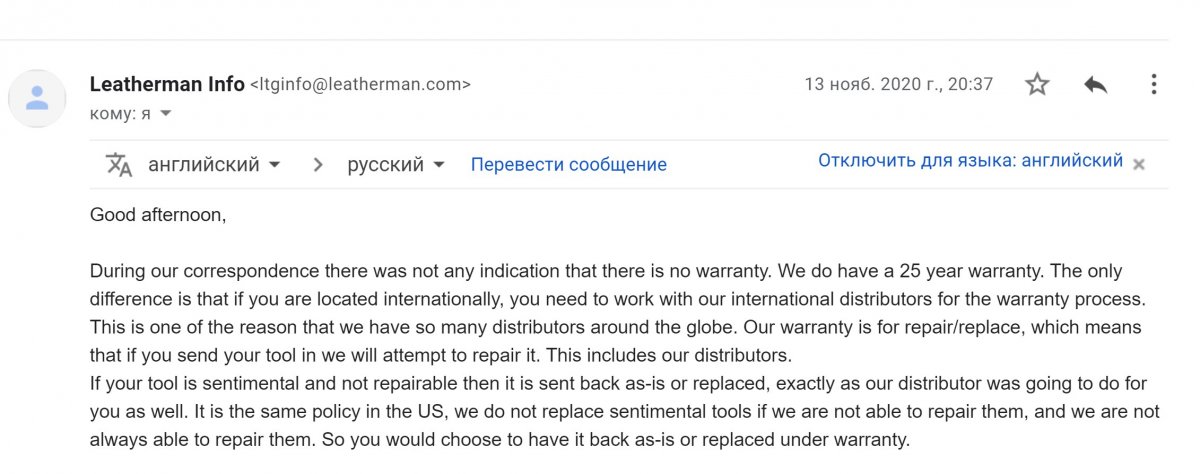Click the translate icon in language bar

click(119, 165)
